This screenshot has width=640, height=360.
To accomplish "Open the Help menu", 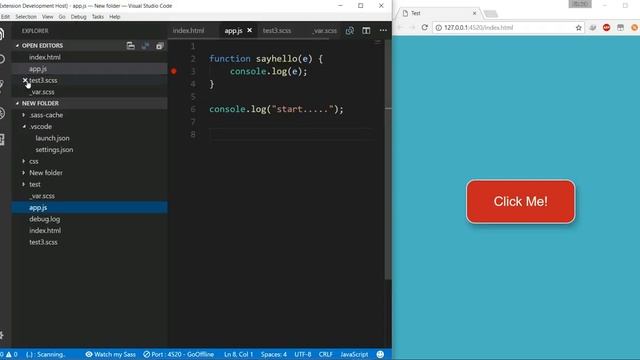I will (115, 17).
